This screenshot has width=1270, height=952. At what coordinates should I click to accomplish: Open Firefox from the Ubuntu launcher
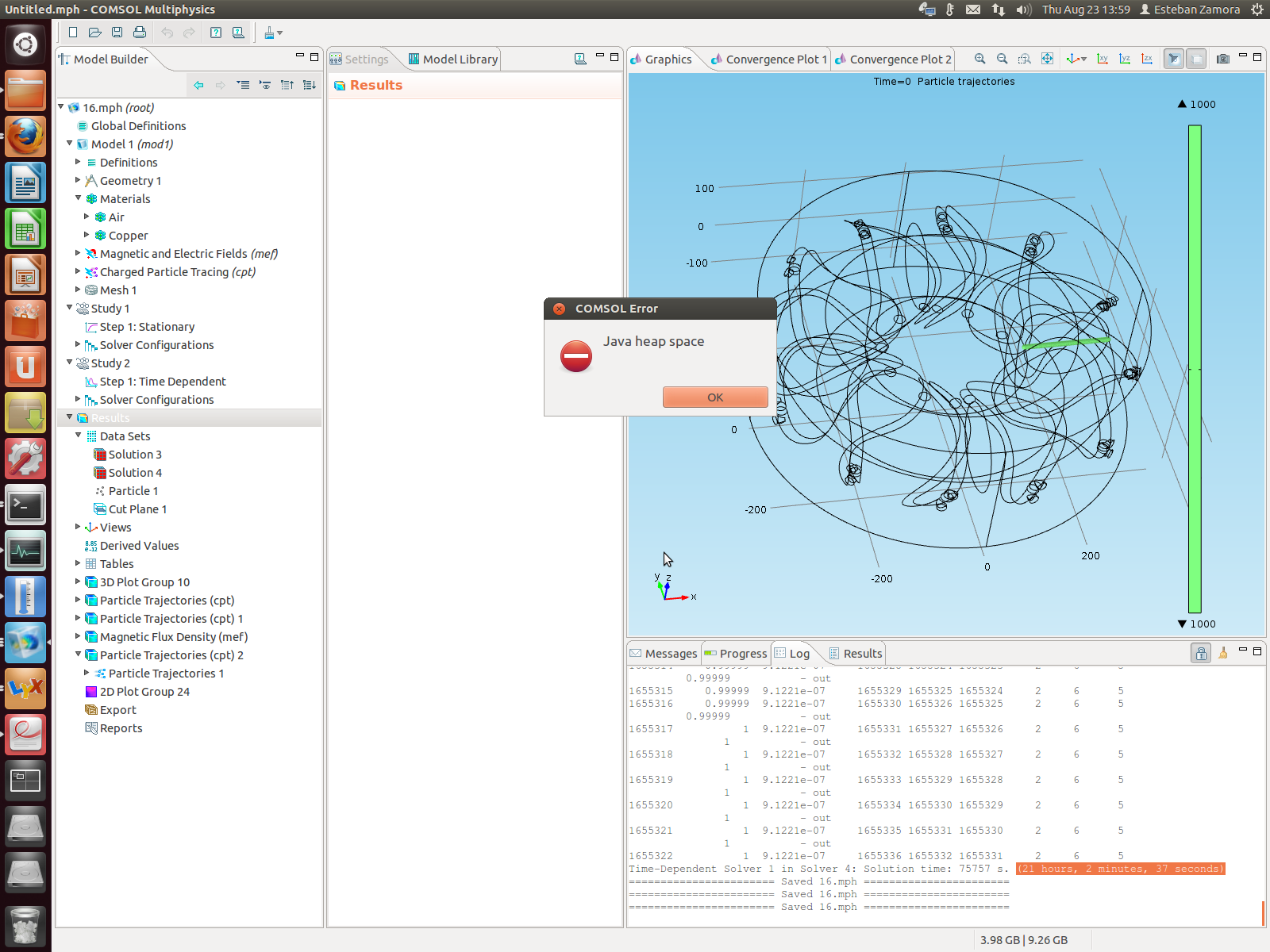(25, 136)
